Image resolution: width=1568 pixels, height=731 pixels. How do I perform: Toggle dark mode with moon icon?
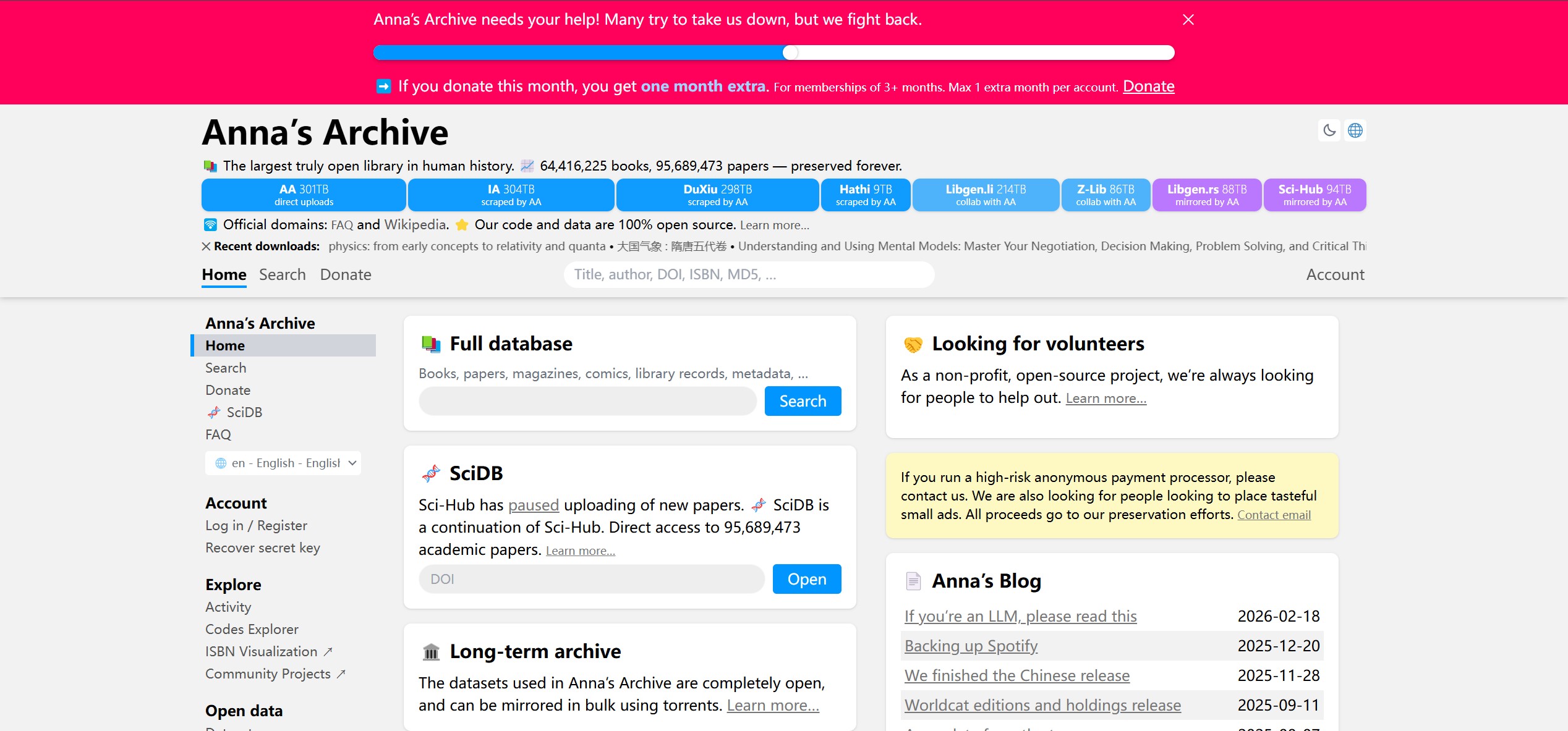tap(1329, 130)
